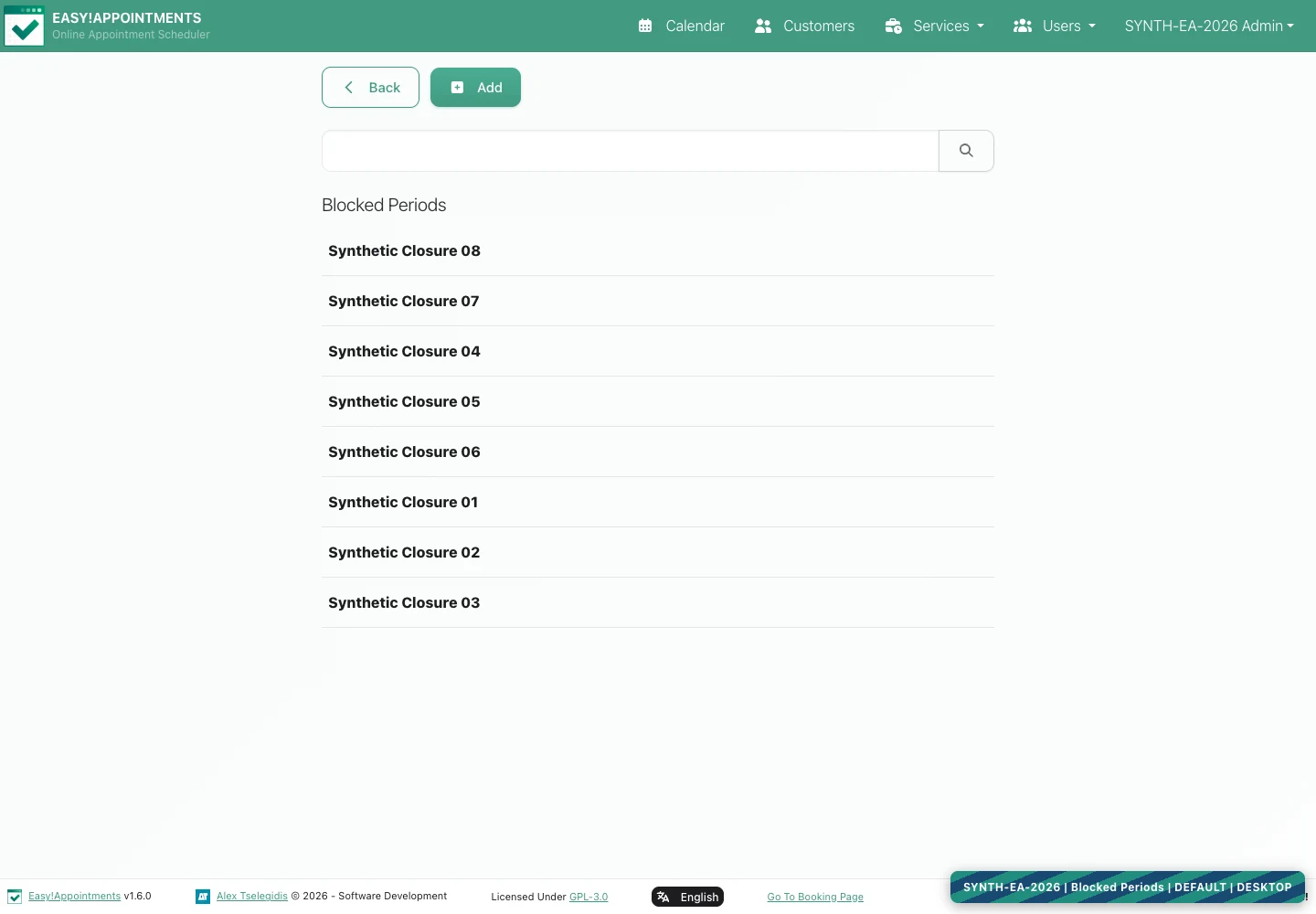Select Synthetic Closure 08 row
This screenshot has width=1316, height=914.
658,250
